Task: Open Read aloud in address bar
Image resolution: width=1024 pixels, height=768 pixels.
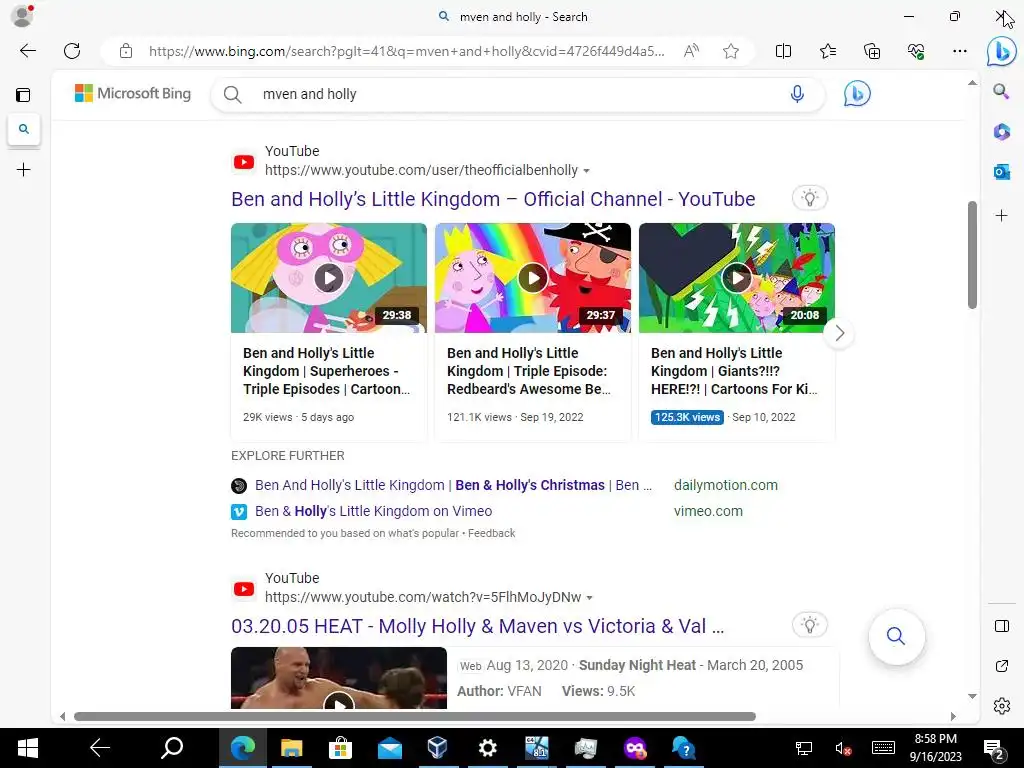Action: (x=691, y=51)
